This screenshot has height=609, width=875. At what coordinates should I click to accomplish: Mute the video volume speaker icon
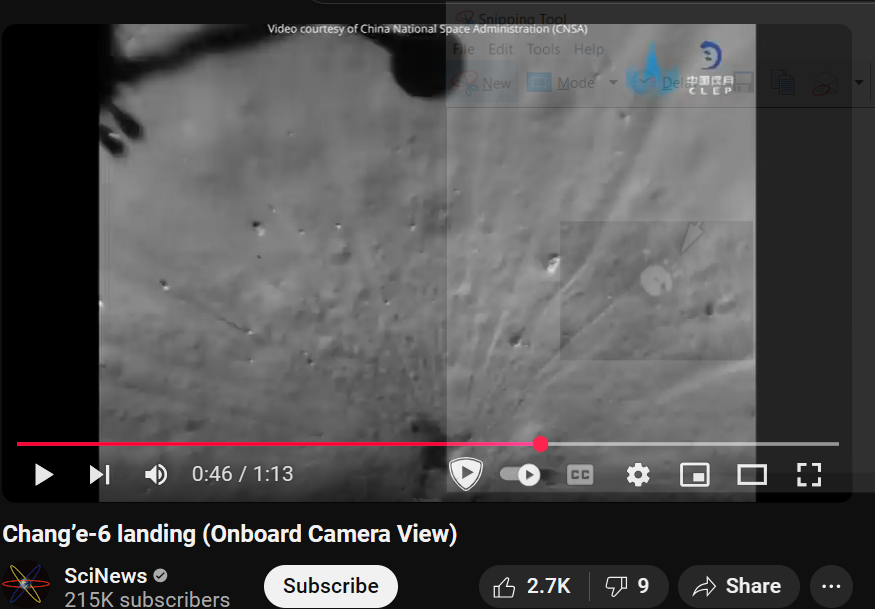tap(156, 474)
